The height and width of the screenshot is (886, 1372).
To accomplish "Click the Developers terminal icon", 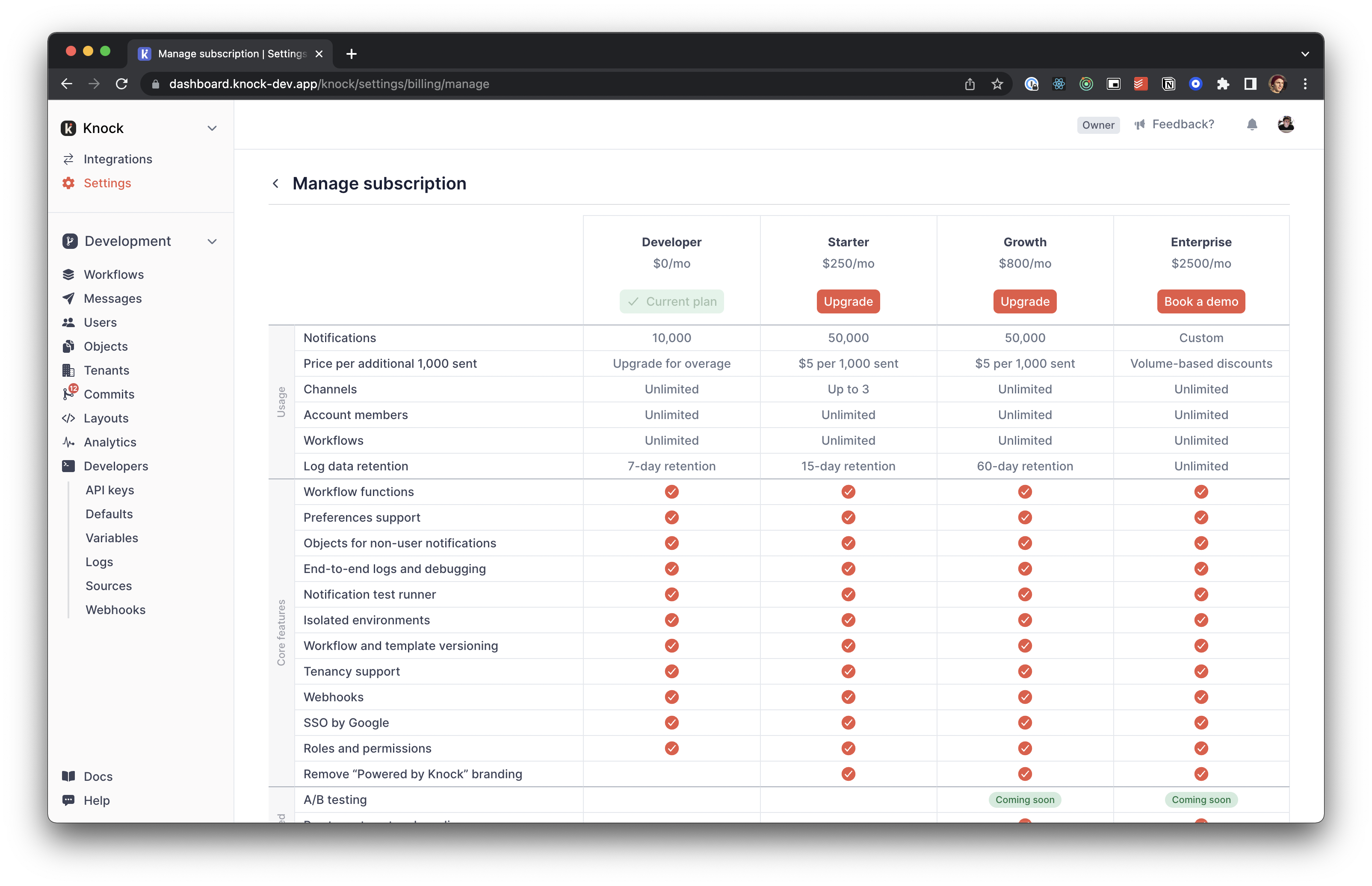I will pos(68,466).
